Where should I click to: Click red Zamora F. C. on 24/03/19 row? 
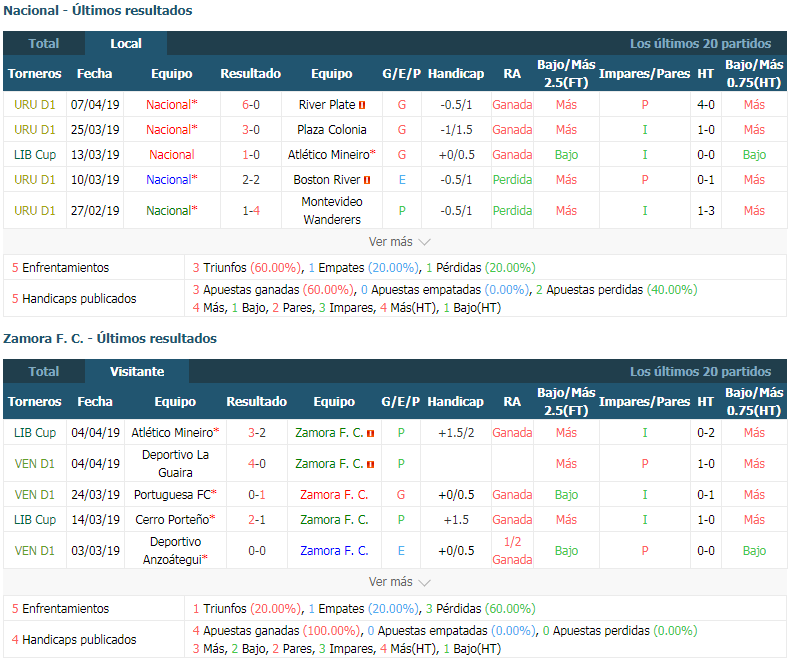334,495
